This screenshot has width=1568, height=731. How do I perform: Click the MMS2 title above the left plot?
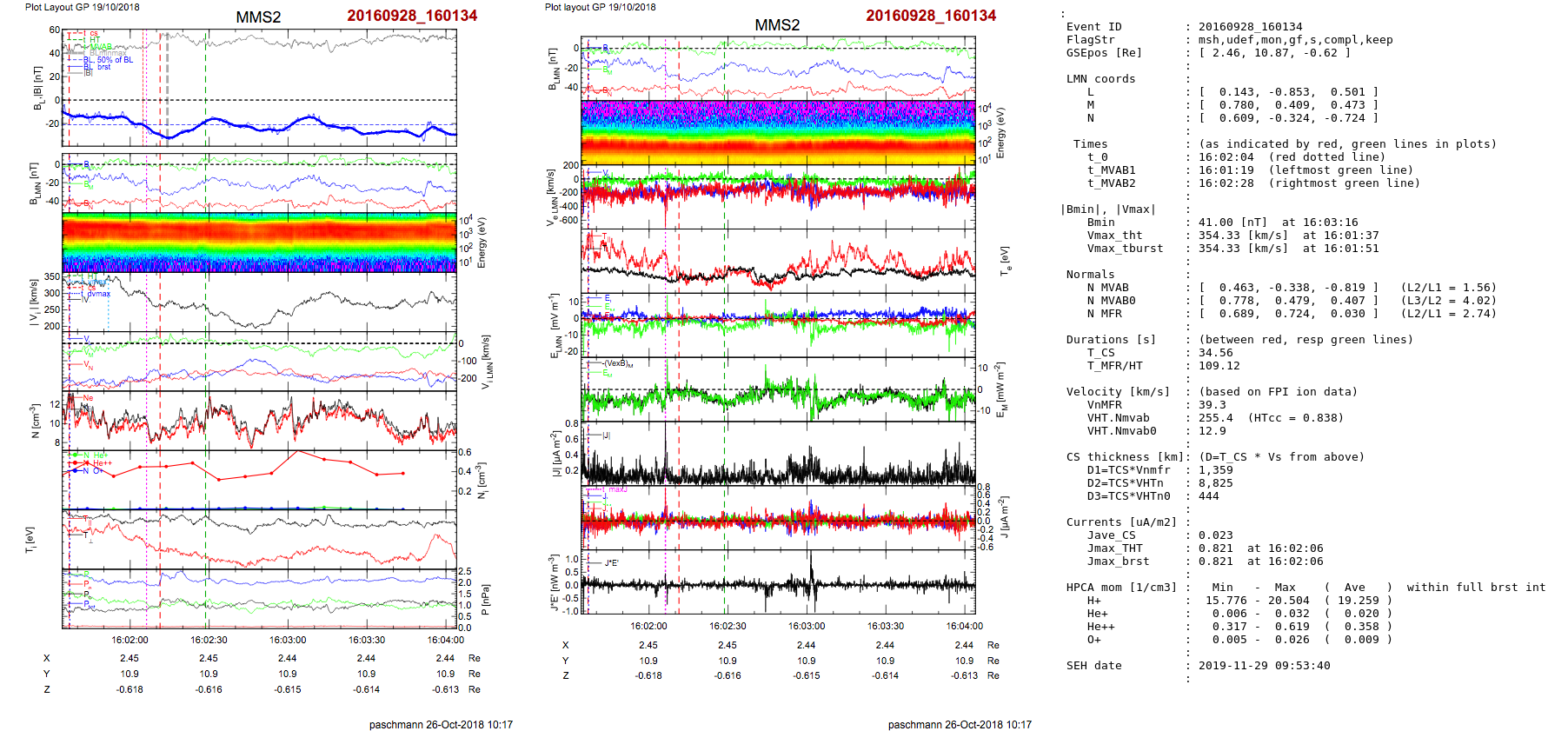pos(258,17)
